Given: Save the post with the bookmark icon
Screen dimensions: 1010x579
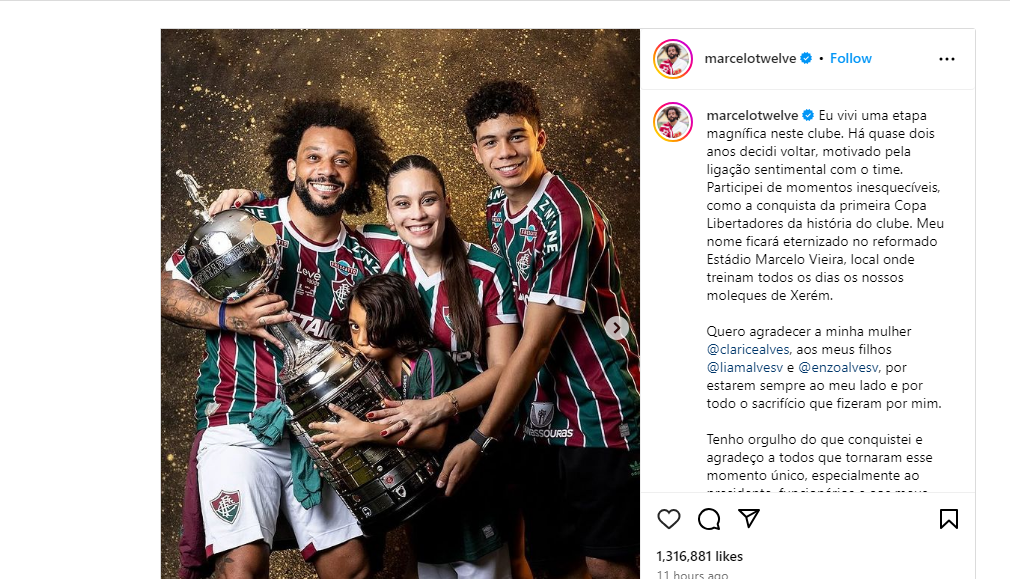Looking at the screenshot, I should point(949,519).
